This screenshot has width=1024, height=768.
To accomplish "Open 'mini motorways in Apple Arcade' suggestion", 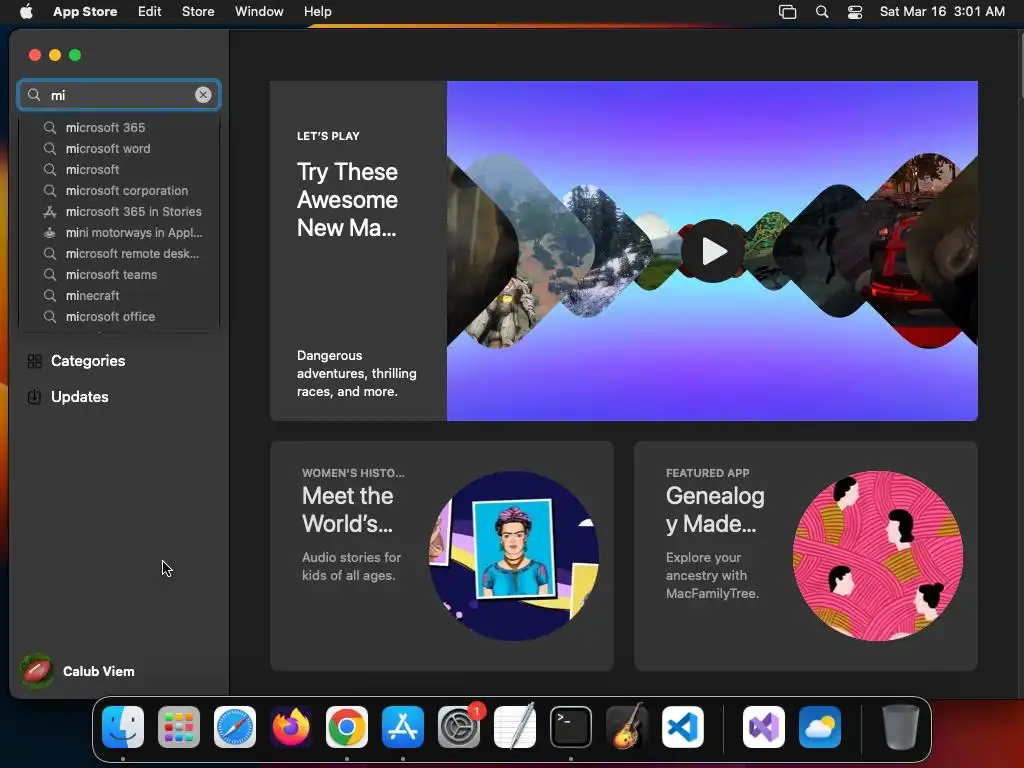I will coord(119,232).
